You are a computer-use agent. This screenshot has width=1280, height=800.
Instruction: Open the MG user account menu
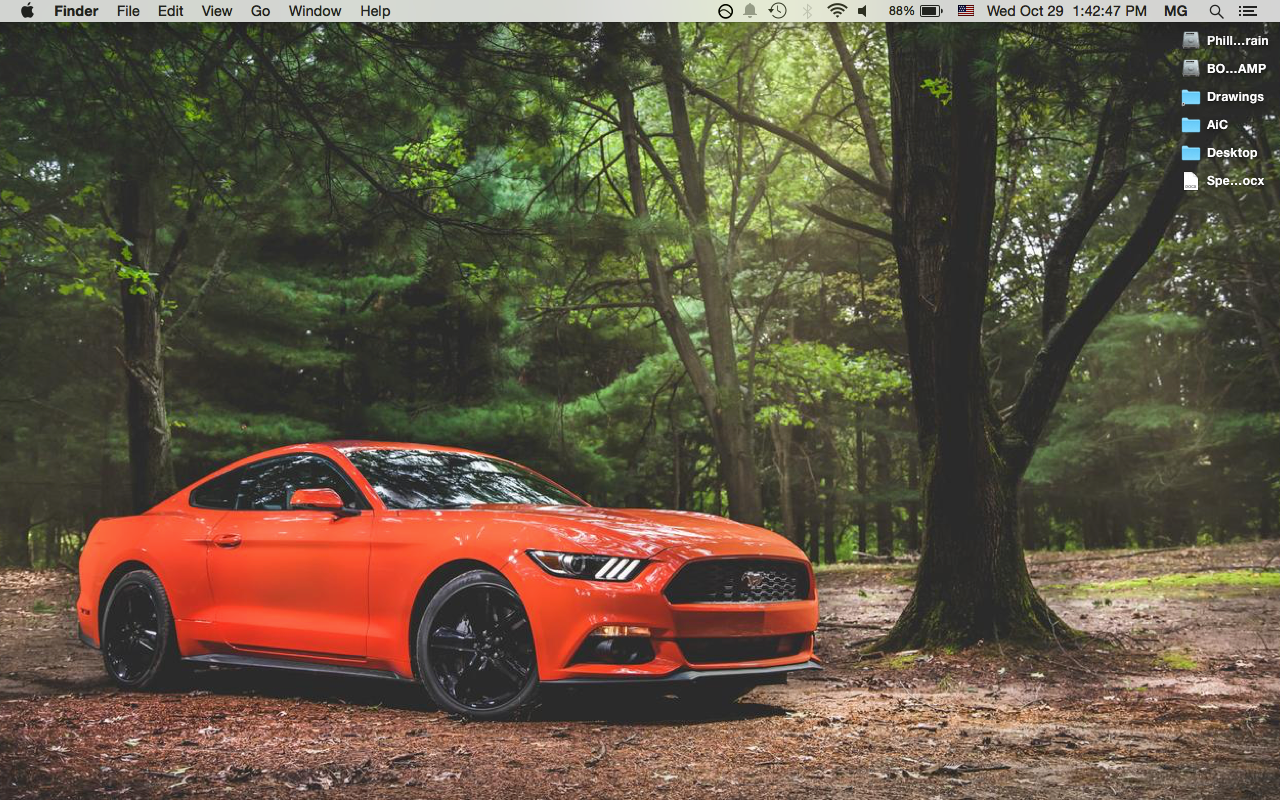pos(1176,11)
